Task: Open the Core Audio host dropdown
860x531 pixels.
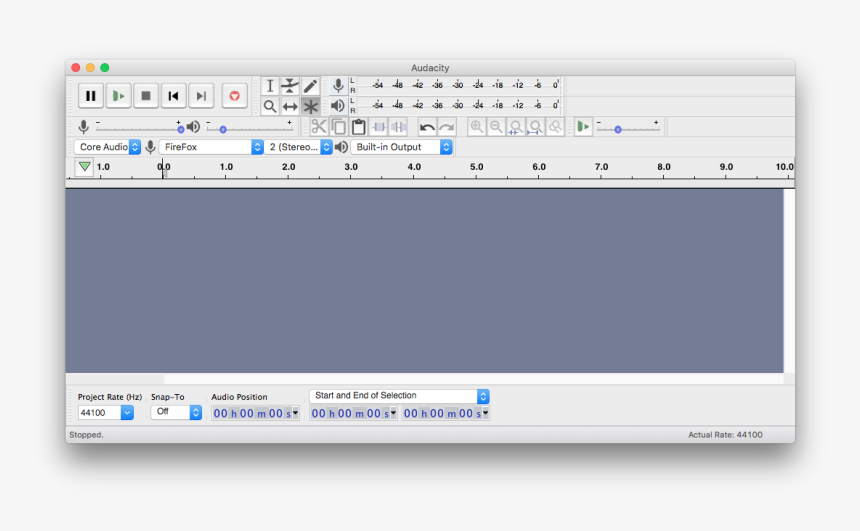Action: pos(108,147)
